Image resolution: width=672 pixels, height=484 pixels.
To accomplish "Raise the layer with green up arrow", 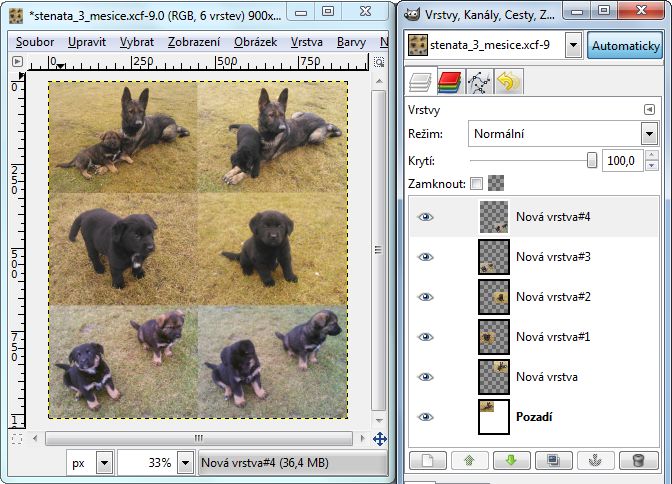I will click(x=470, y=461).
